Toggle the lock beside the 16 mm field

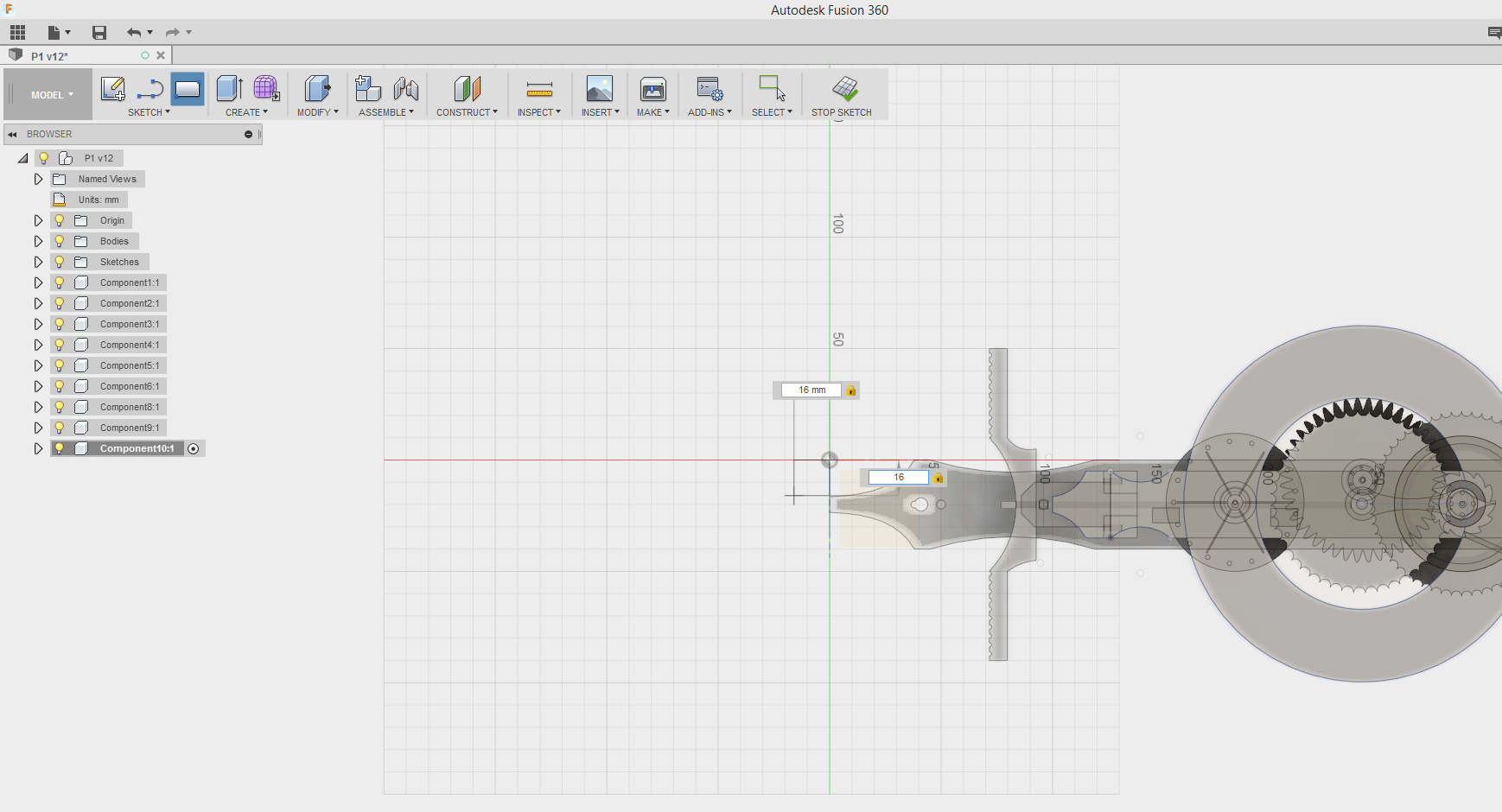(x=851, y=390)
